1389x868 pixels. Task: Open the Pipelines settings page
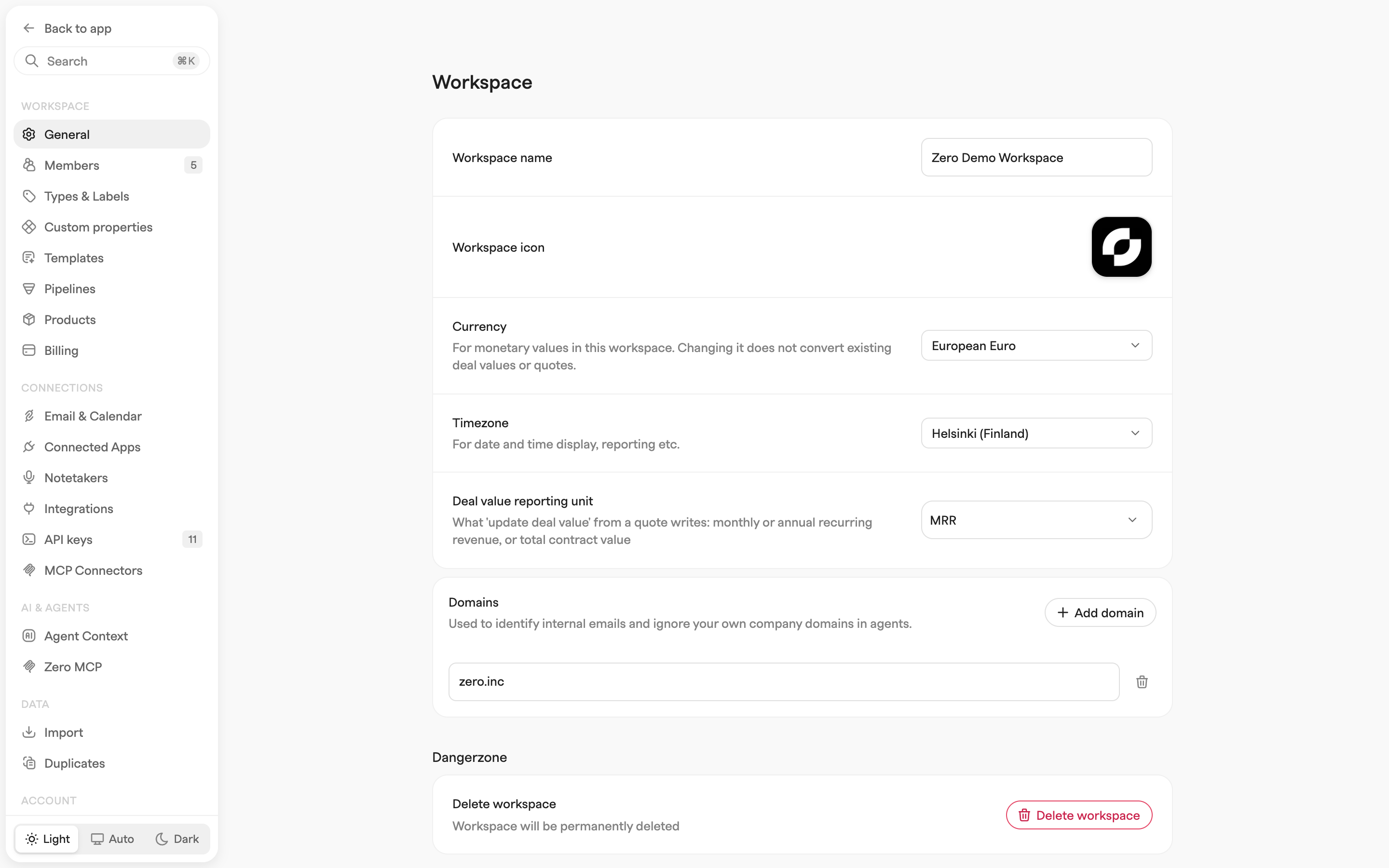(x=112, y=289)
